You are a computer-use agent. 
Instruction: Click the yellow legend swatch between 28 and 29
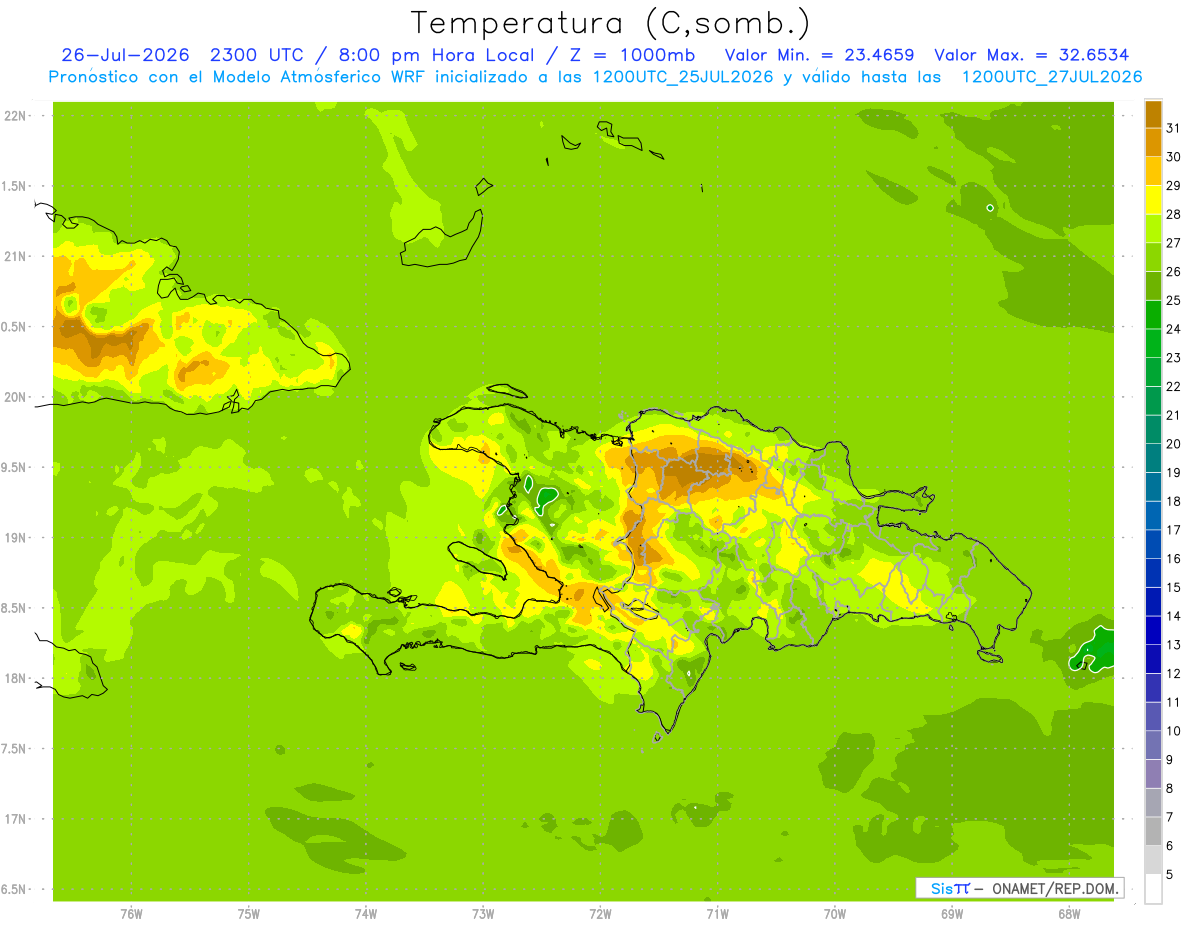click(x=1153, y=200)
